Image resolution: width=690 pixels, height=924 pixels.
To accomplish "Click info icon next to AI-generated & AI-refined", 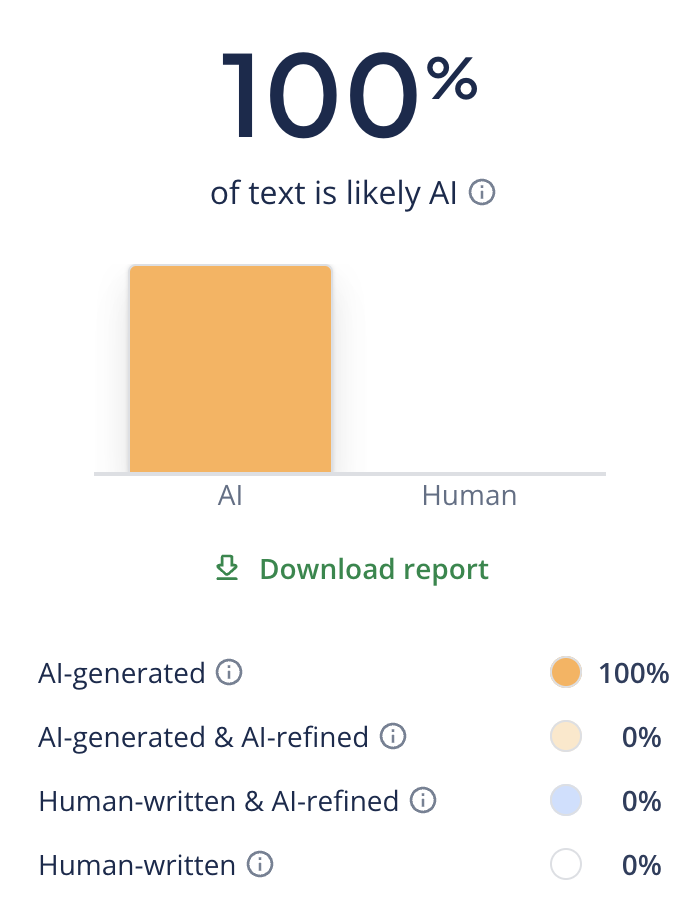I will [393, 737].
